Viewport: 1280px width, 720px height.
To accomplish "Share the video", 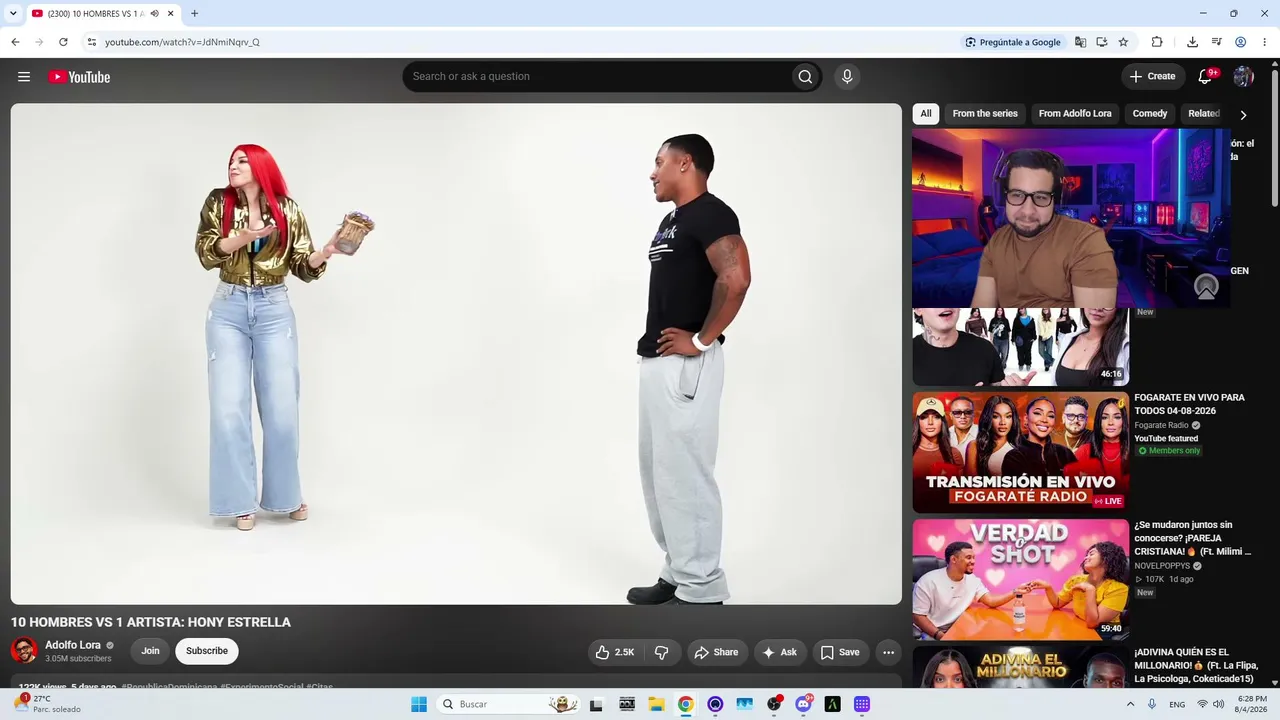I will click(716, 652).
